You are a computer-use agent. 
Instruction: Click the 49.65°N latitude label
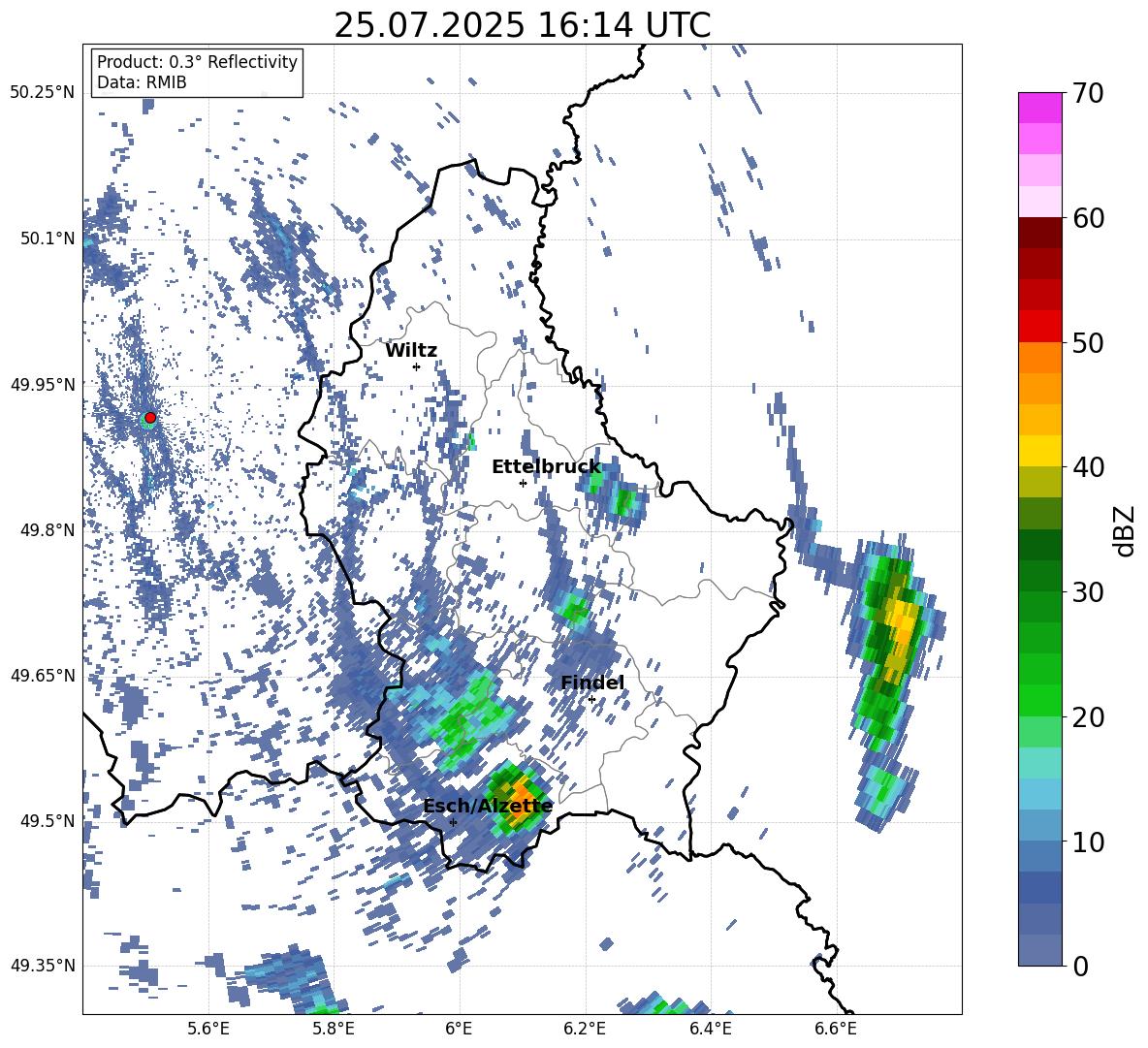point(43,675)
